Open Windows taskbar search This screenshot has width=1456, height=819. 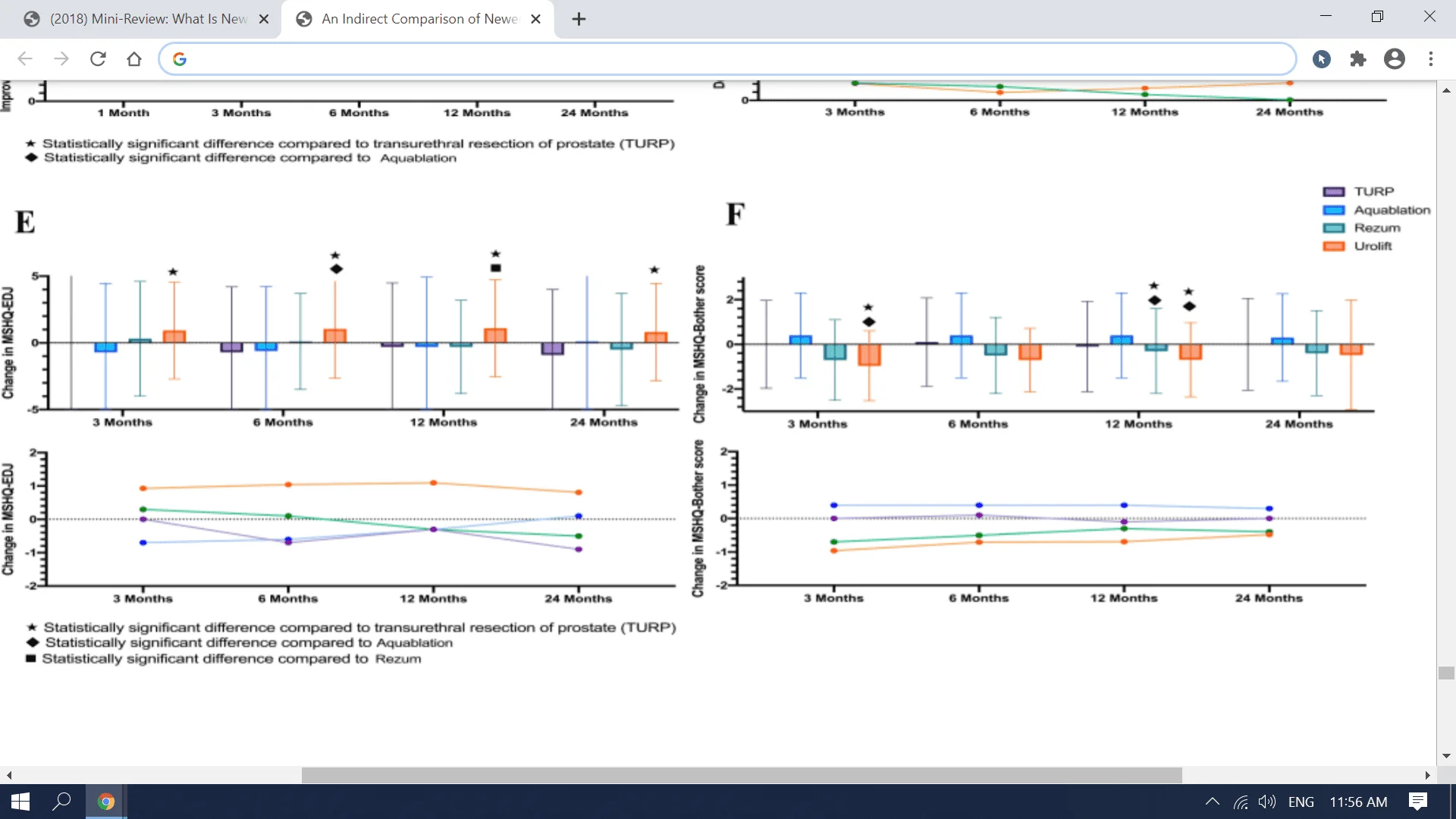61,802
